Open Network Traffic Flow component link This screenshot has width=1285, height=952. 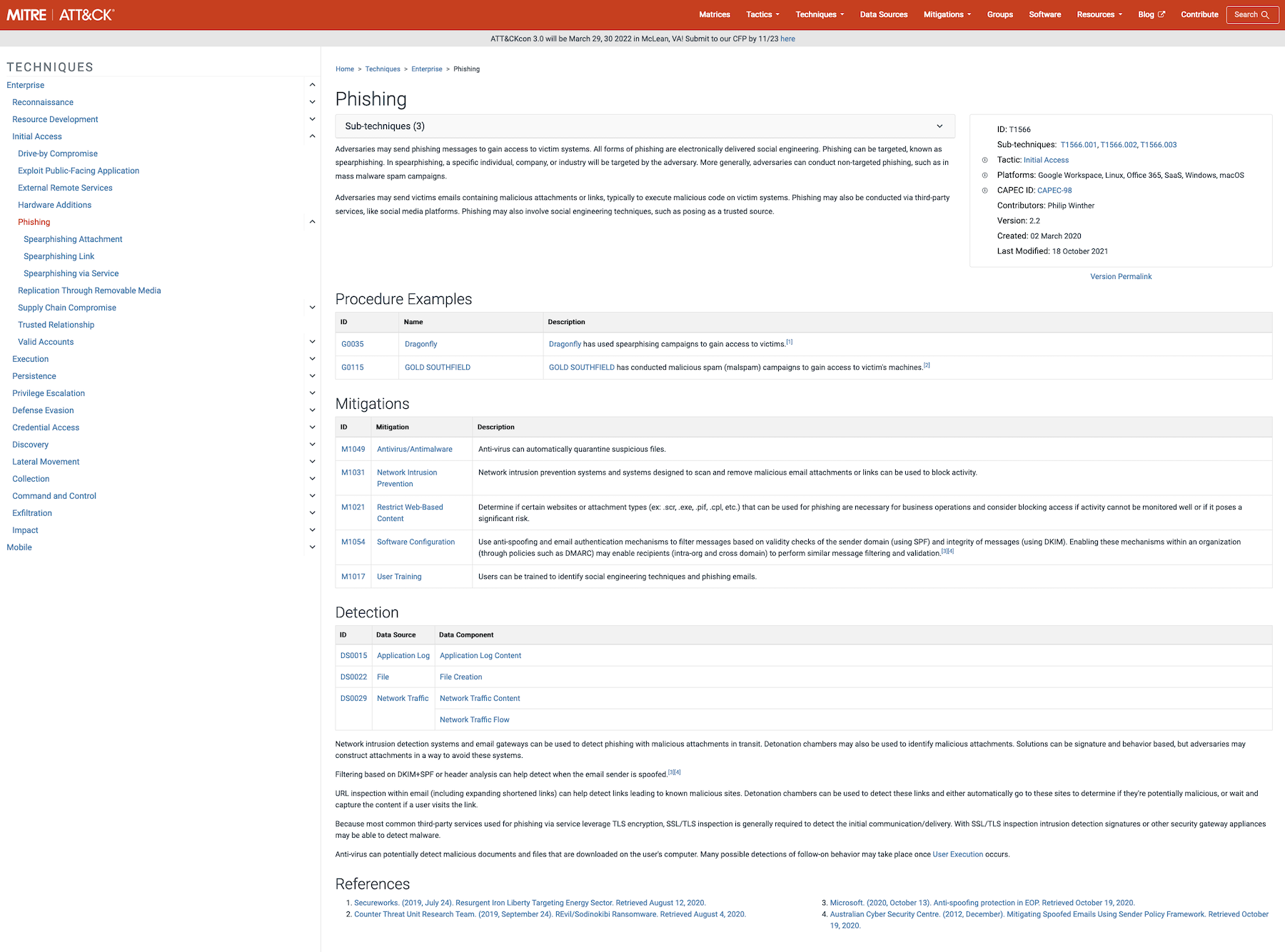(474, 720)
